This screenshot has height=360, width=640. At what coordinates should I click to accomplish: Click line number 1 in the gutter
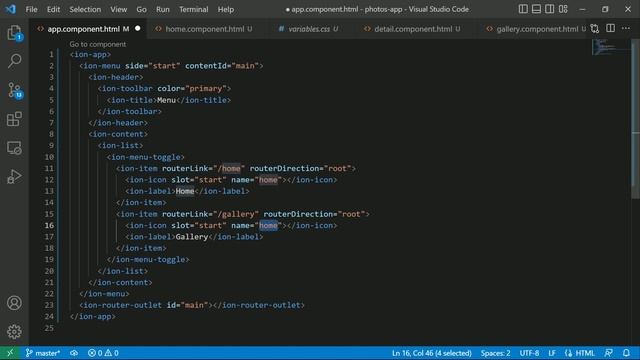pyautogui.click(x=51, y=54)
